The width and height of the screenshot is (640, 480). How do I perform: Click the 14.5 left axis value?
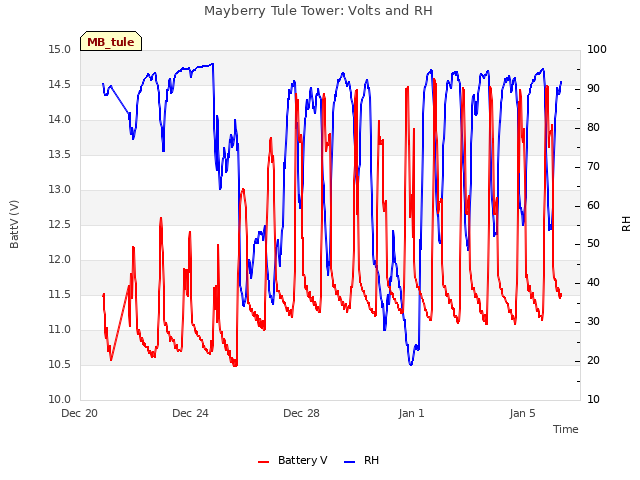(60, 85)
